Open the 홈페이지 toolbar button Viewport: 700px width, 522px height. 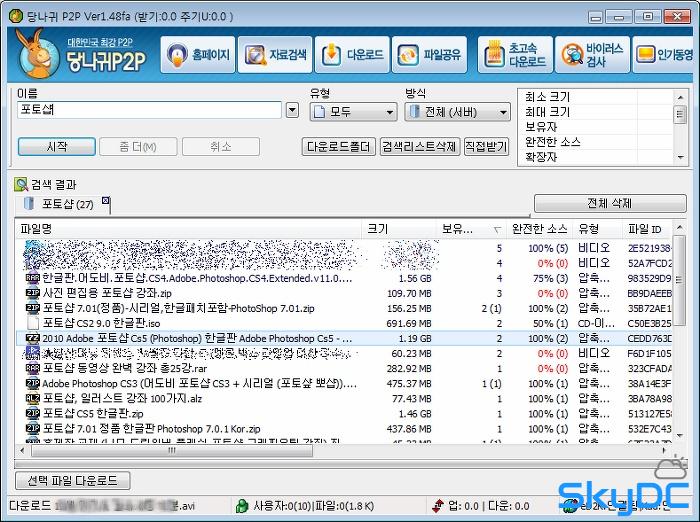tap(198, 54)
